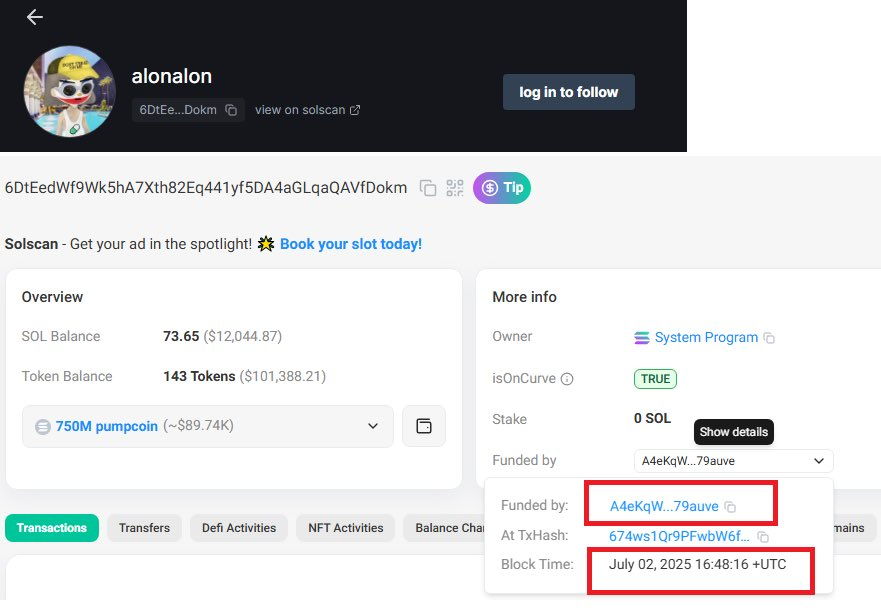
Task: Select the Transactions tab
Action: 52,528
